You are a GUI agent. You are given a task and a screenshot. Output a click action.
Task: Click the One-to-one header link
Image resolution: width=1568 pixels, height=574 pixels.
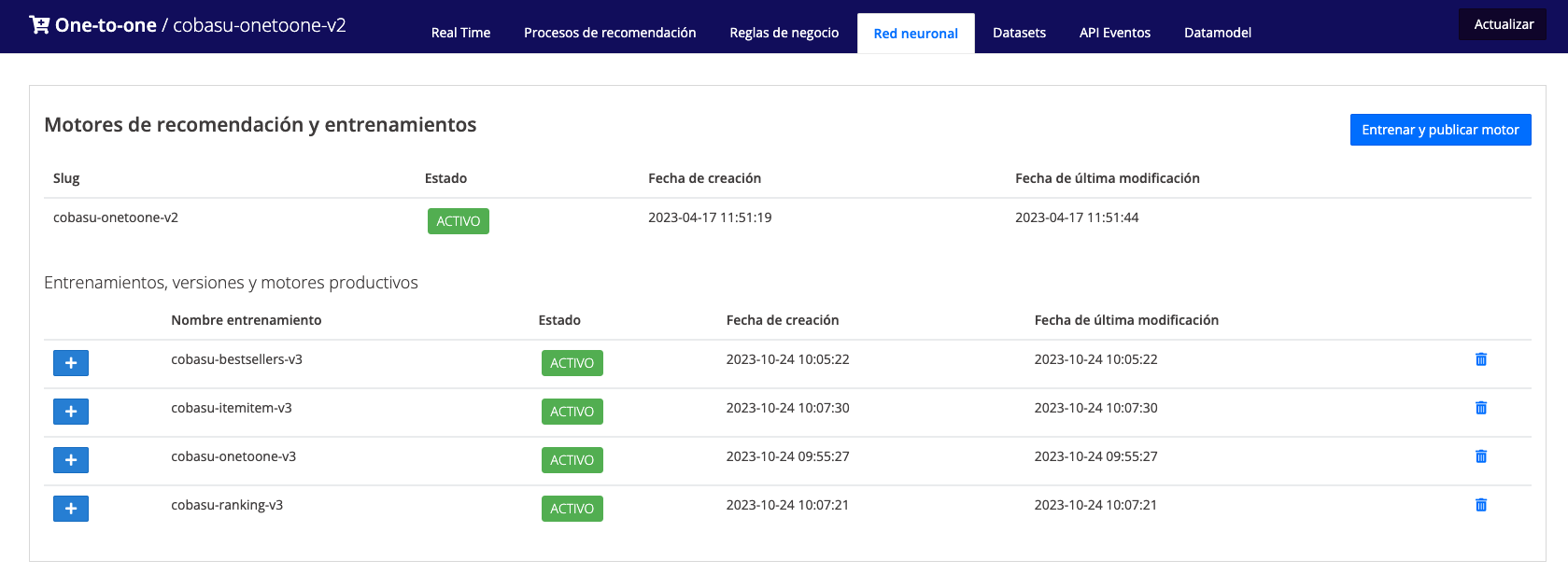point(106,25)
